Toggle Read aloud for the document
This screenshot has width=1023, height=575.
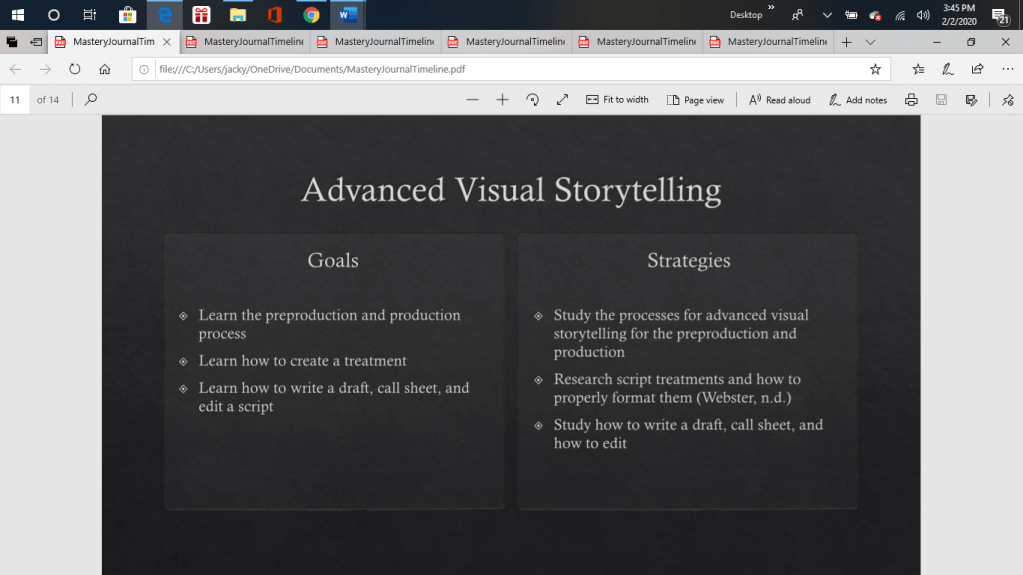coord(780,100)
